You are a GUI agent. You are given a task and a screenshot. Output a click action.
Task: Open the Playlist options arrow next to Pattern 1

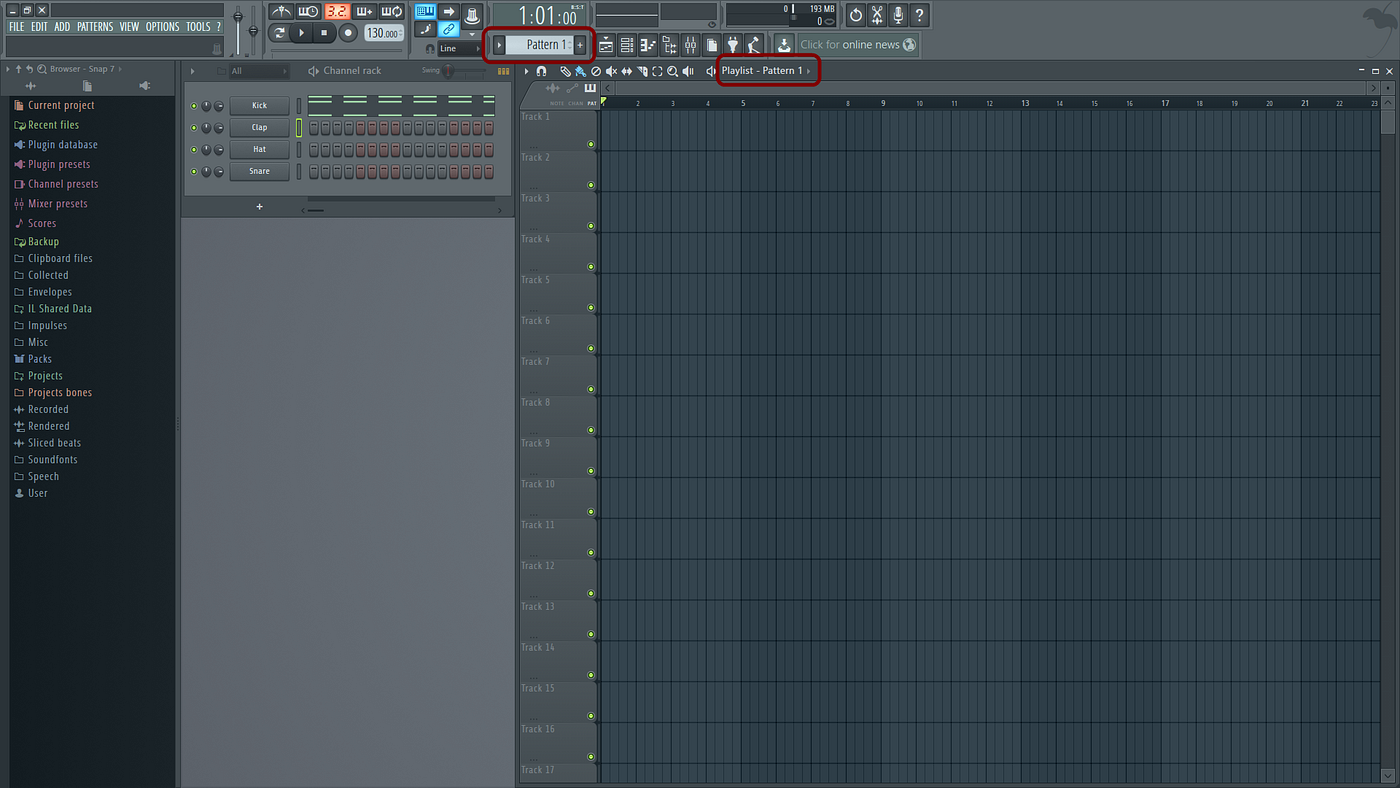click(x=808, y=71)
